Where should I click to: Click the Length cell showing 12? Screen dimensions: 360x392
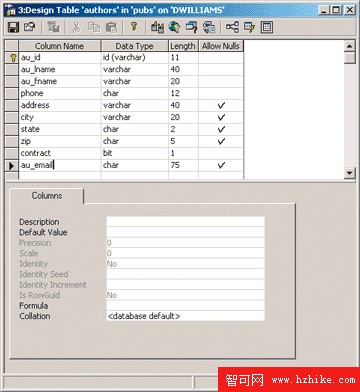(x=183, y=94)
